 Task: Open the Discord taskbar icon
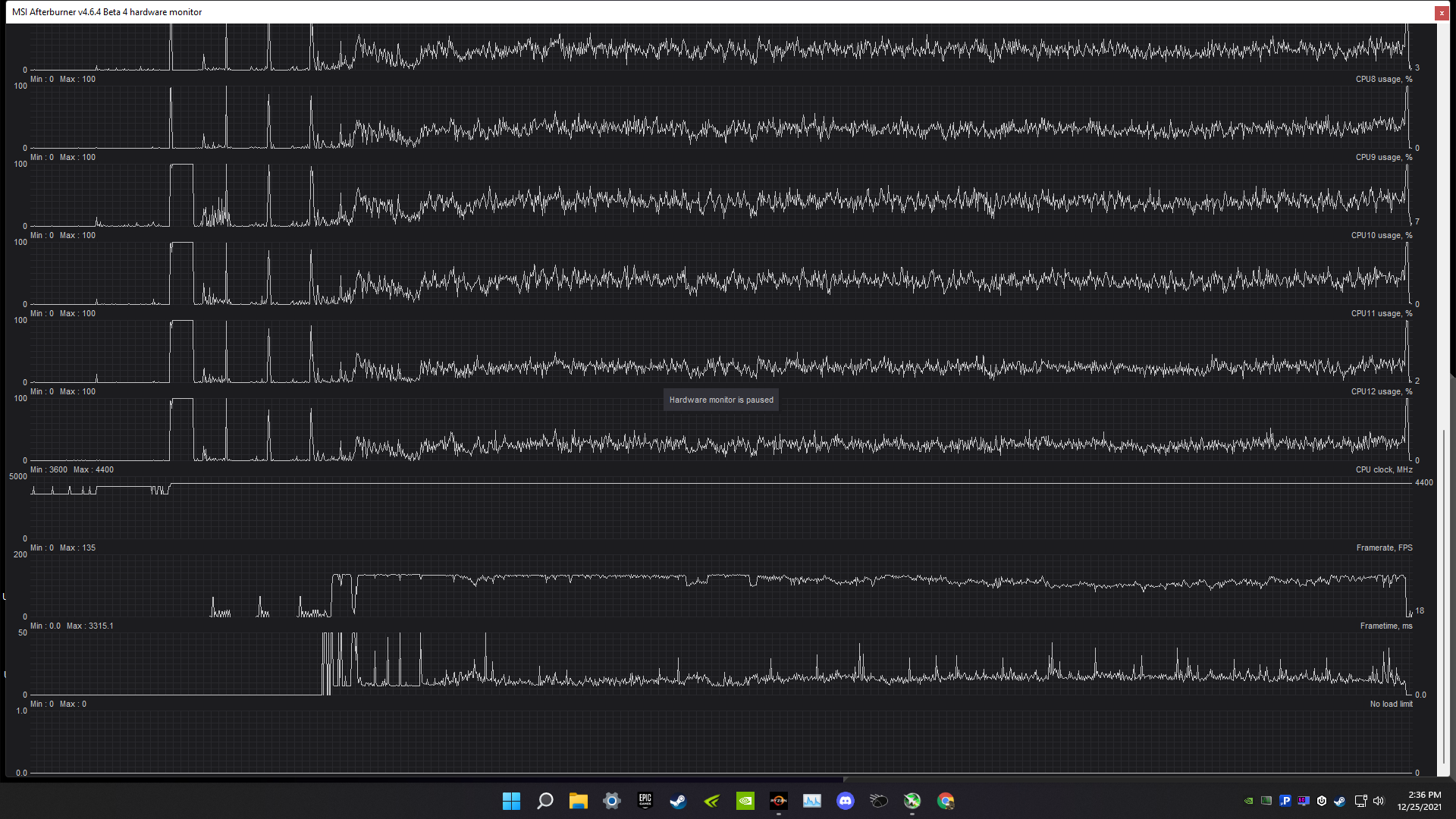[846, 801]
